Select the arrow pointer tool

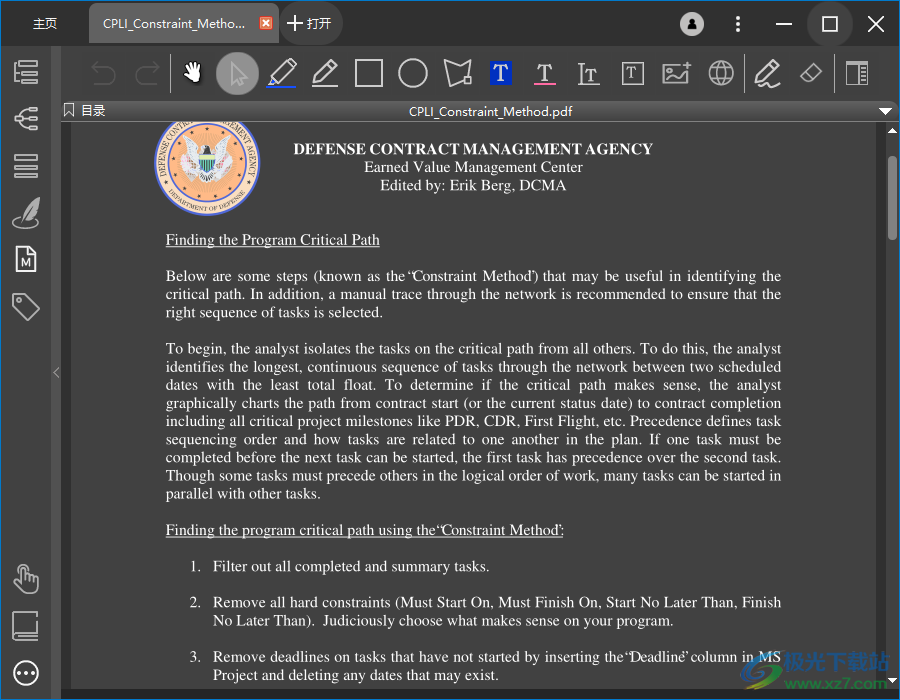coord(237,73)
